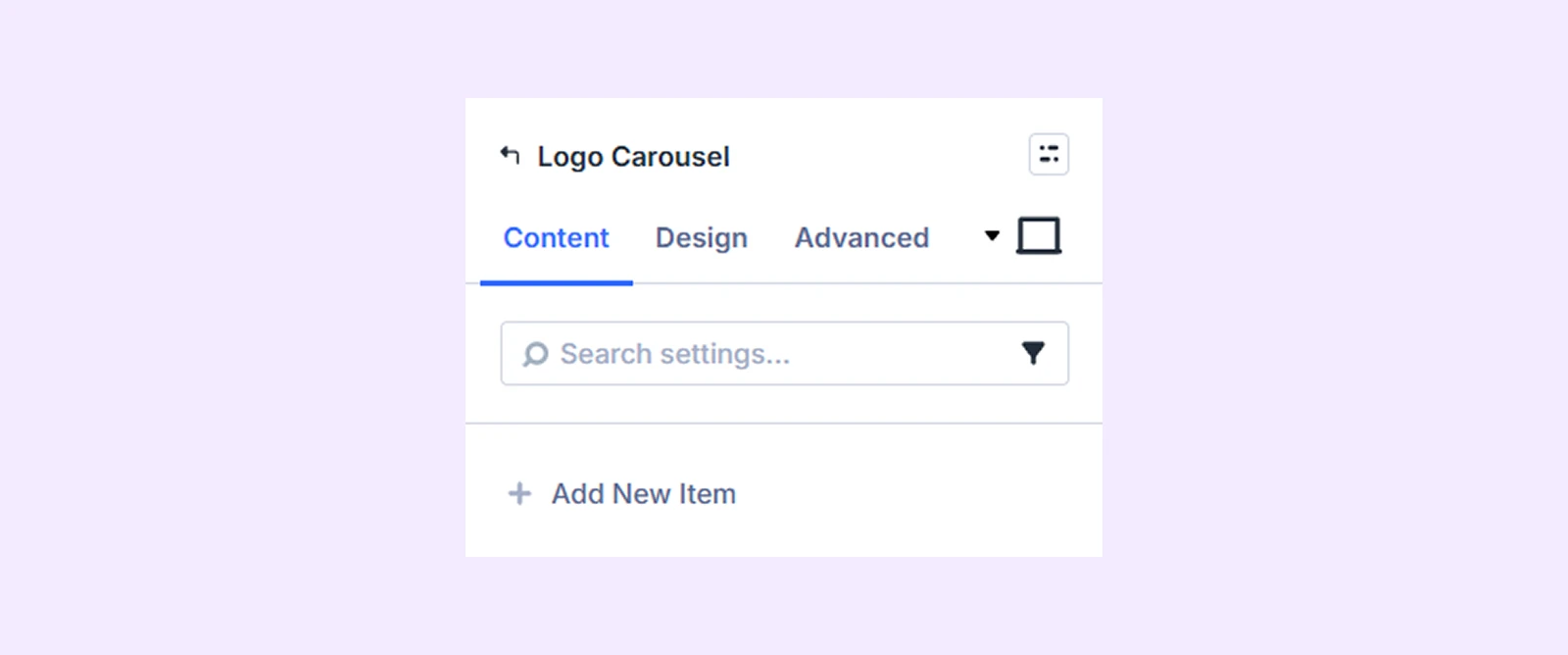Click the plus icon beside Add New Item
1568x655 pixels.
tap(519, 493)
